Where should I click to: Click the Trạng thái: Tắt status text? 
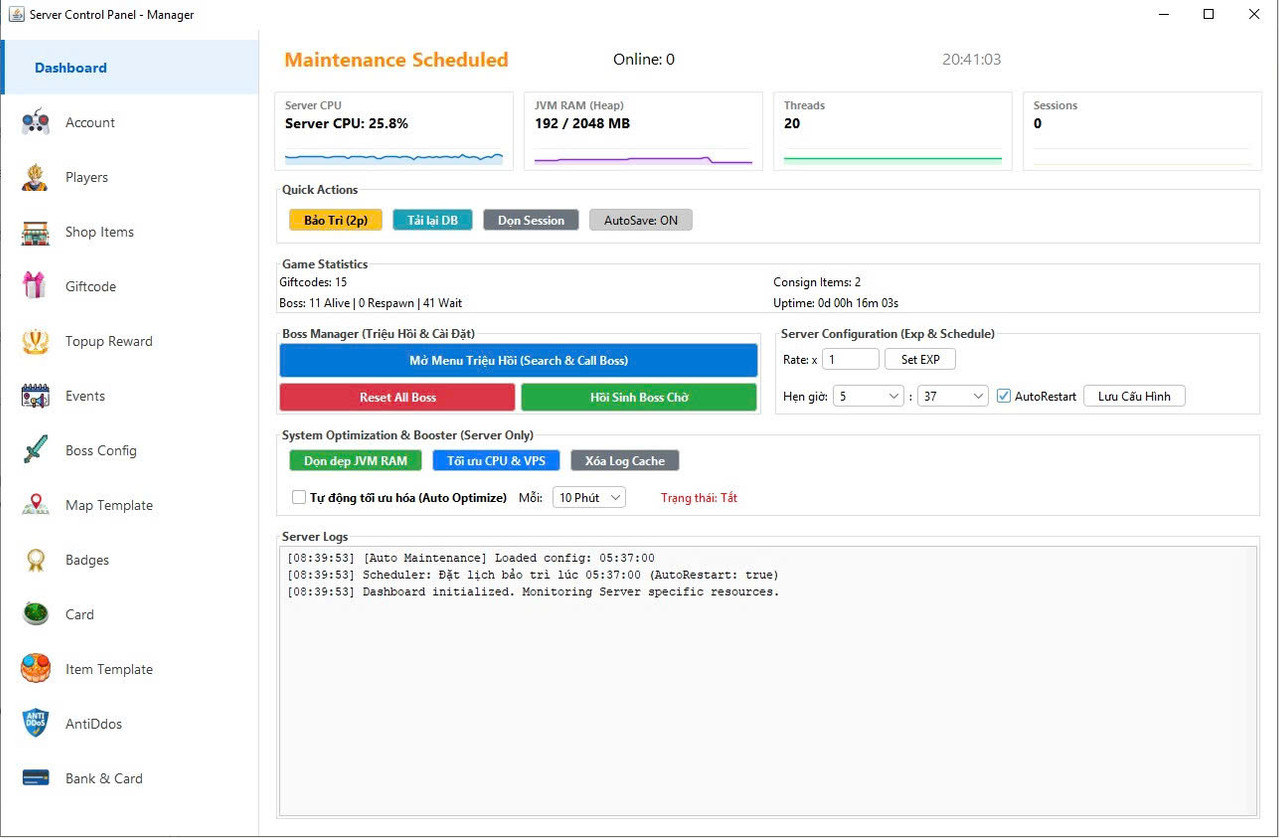point(699,497)
